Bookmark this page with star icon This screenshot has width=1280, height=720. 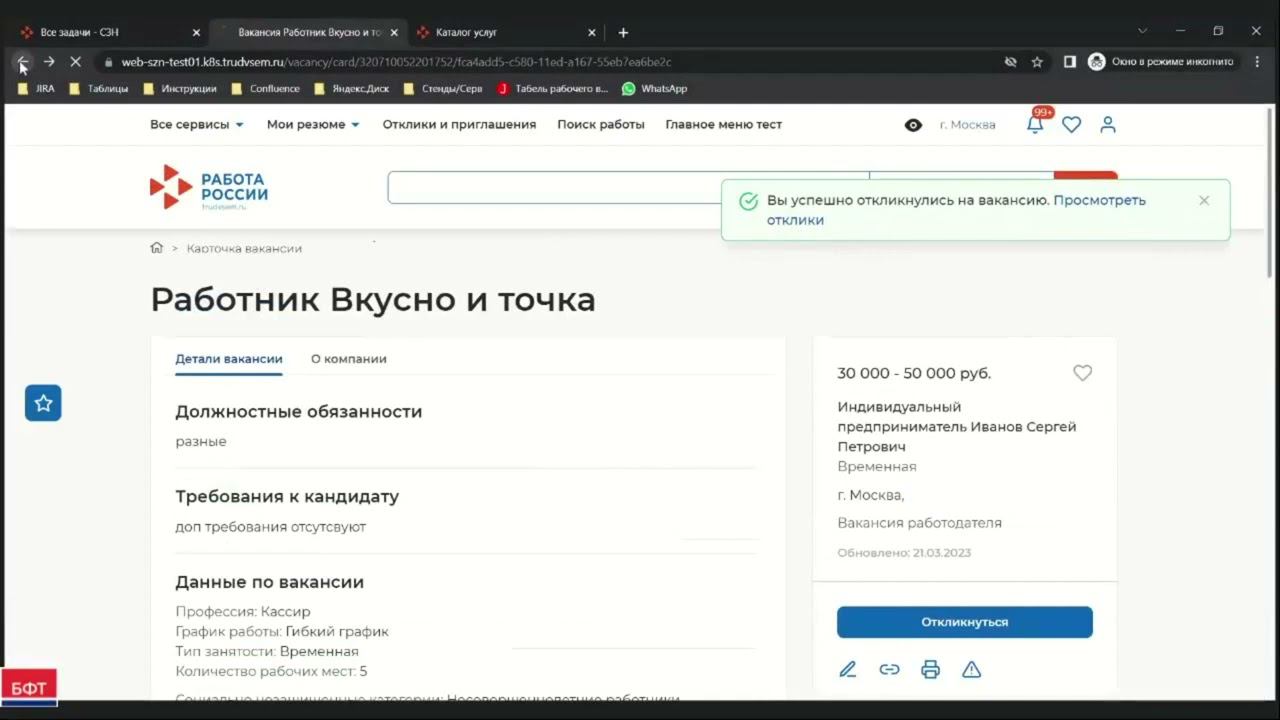(1037, 62)
